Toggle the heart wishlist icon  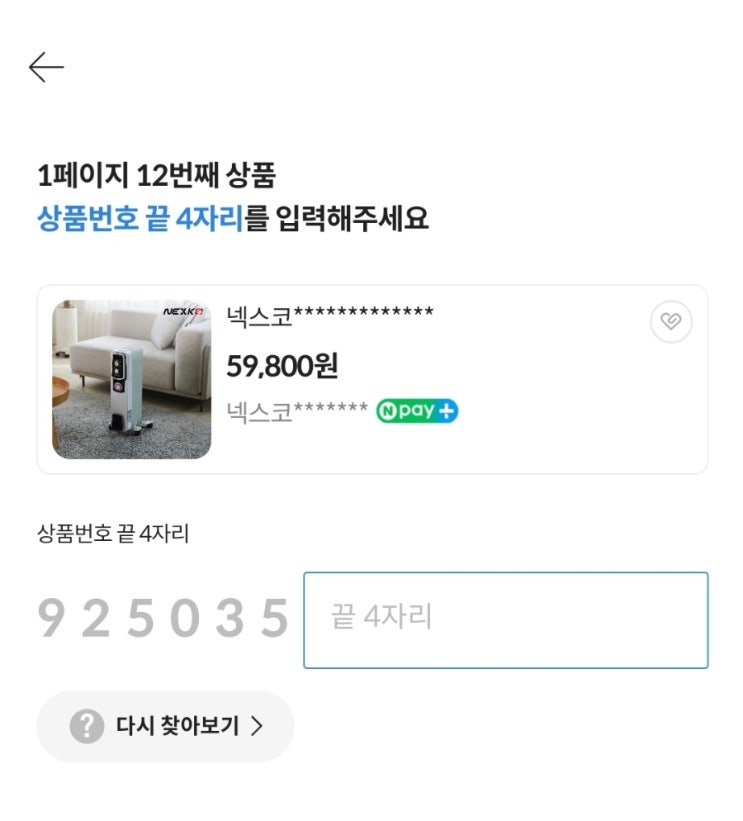pyautogui.click(x=670, y=322)
